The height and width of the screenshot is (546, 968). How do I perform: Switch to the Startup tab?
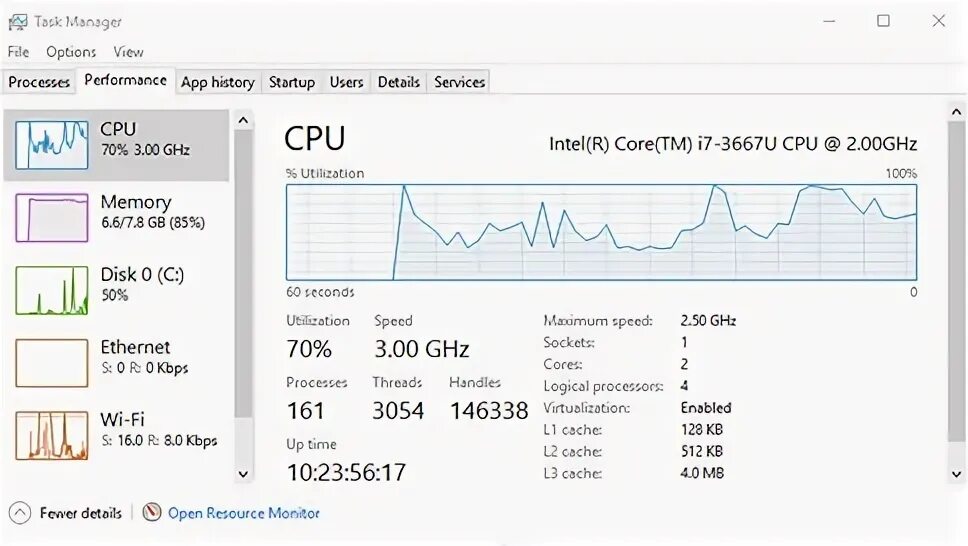point(291,82)
